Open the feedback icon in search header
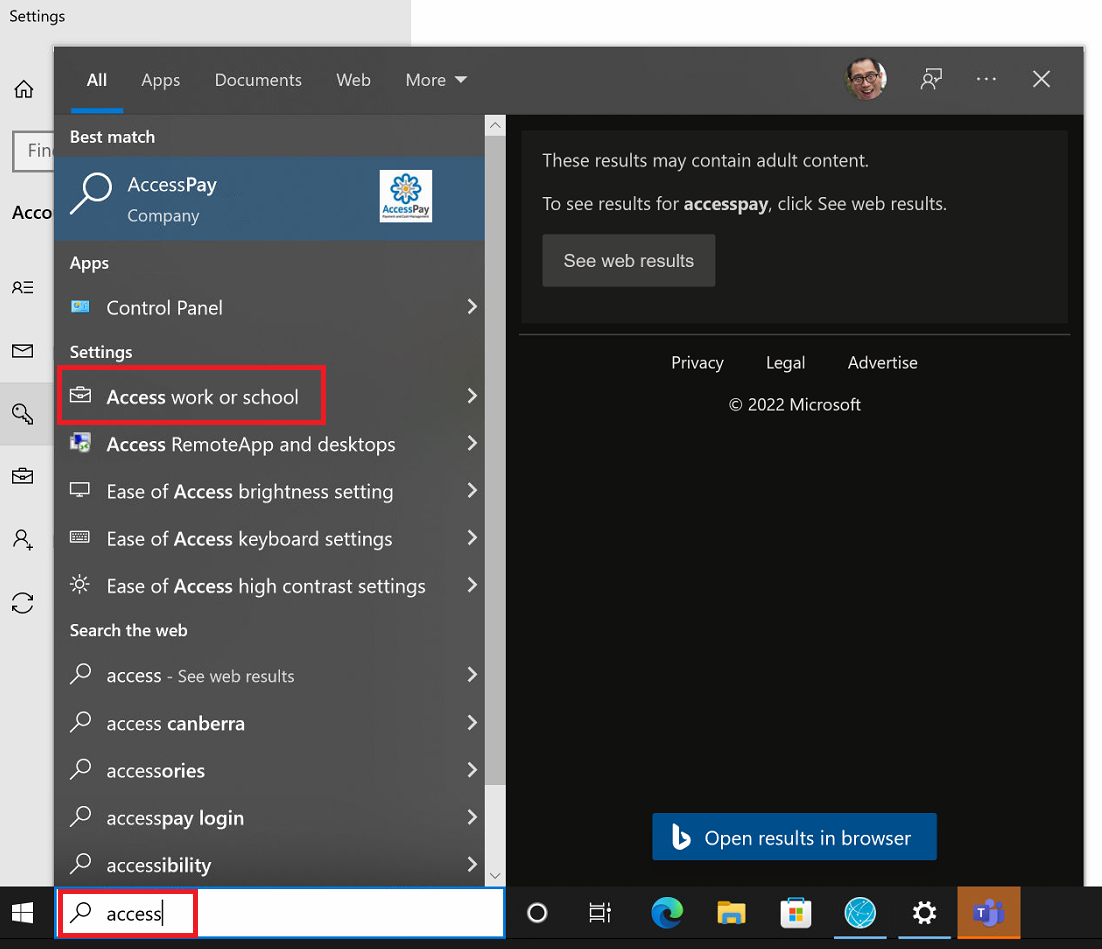This screenshot has height=949, width=1102. click(931, 80)
